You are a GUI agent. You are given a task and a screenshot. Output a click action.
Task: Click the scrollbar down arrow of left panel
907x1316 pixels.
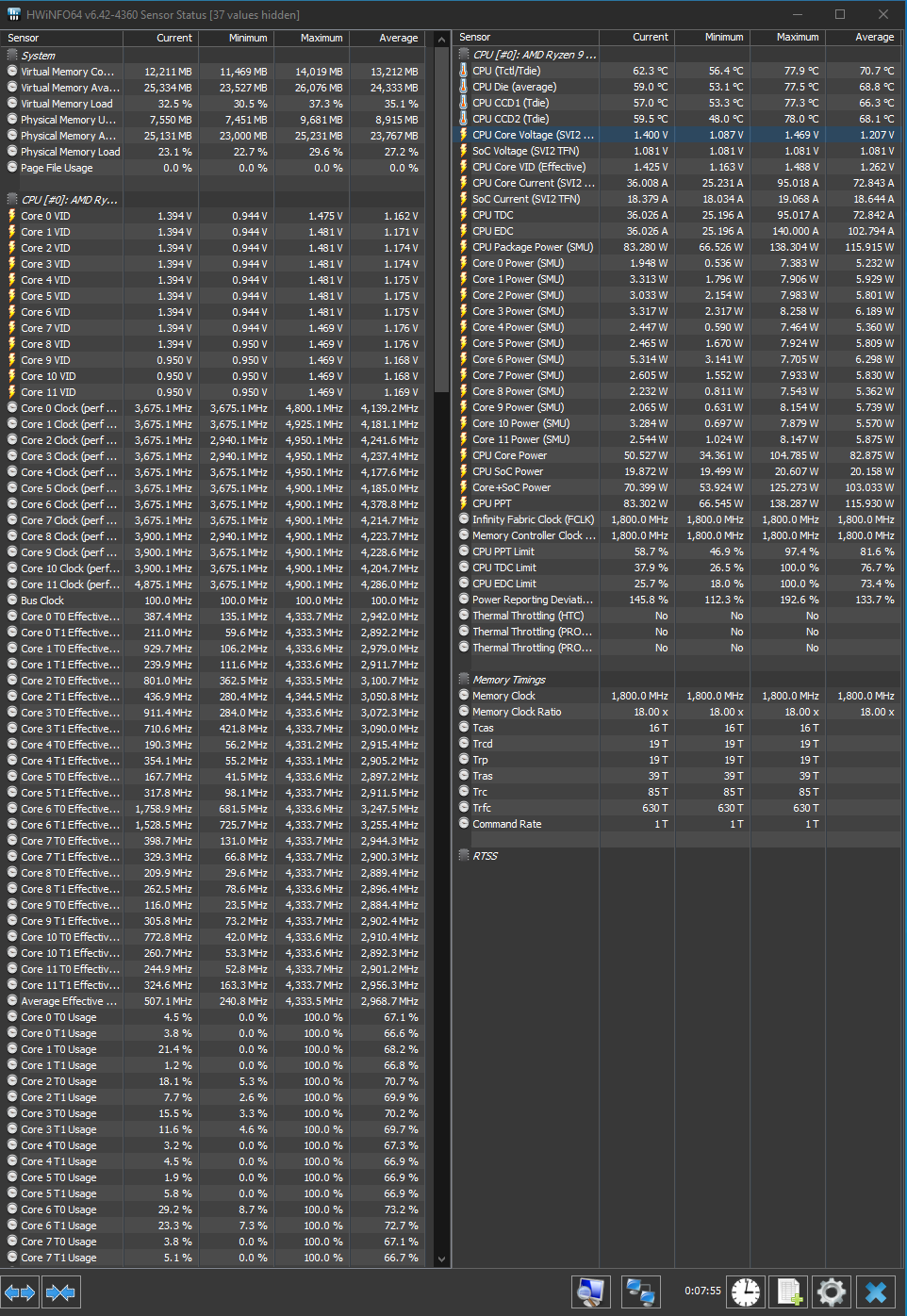441,1258
